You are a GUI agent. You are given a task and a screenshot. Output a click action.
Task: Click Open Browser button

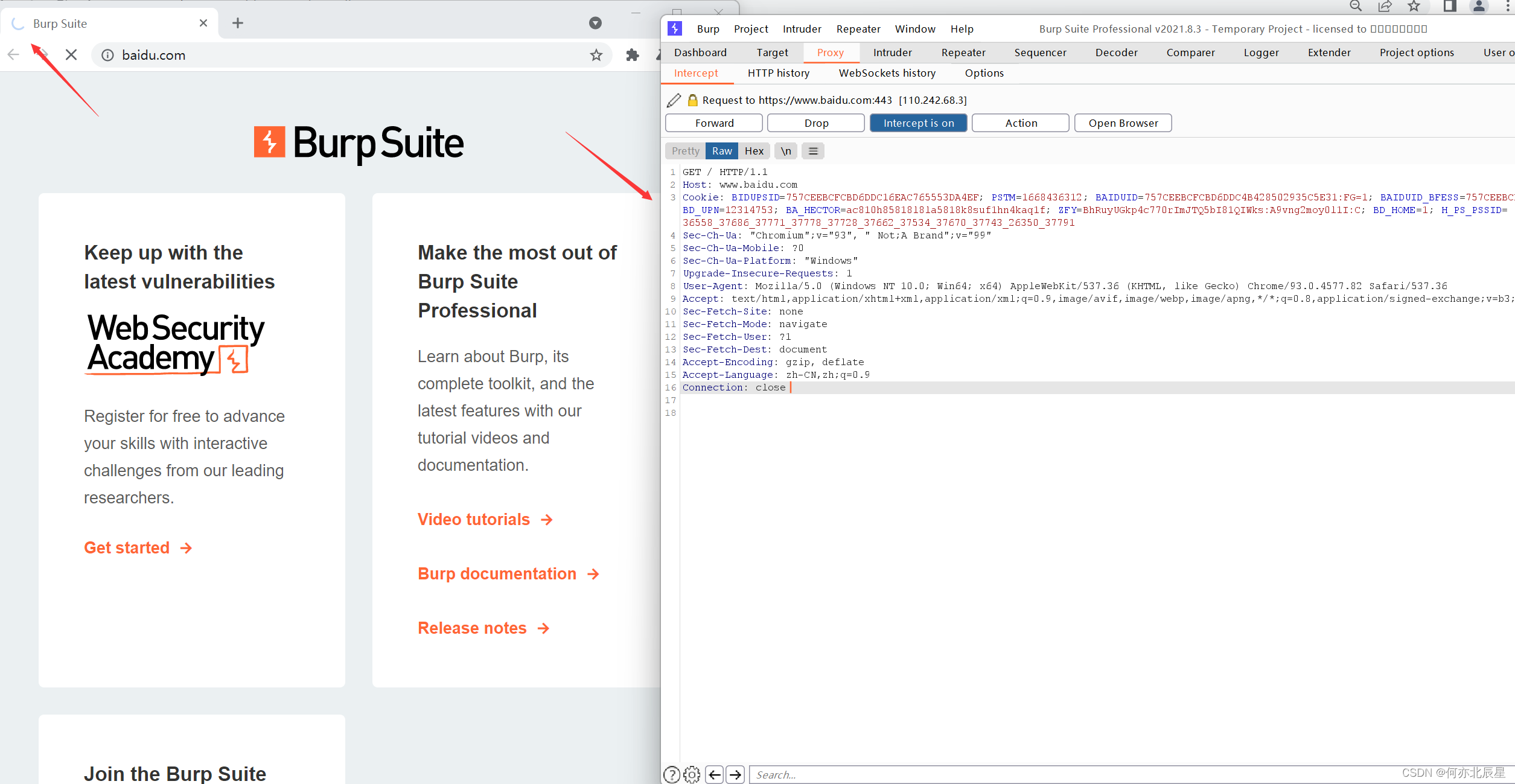1123,123
